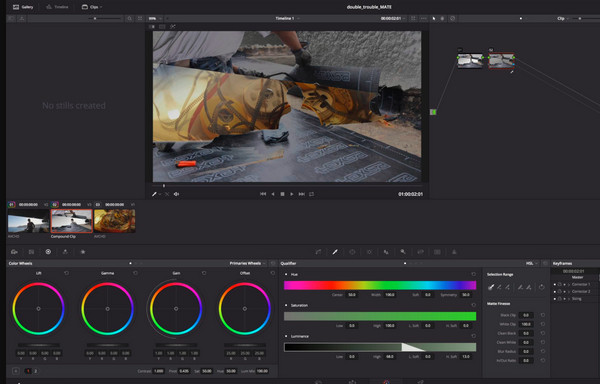Reset the White Clip value
The image size is (600, 384).
click(543, 324)
